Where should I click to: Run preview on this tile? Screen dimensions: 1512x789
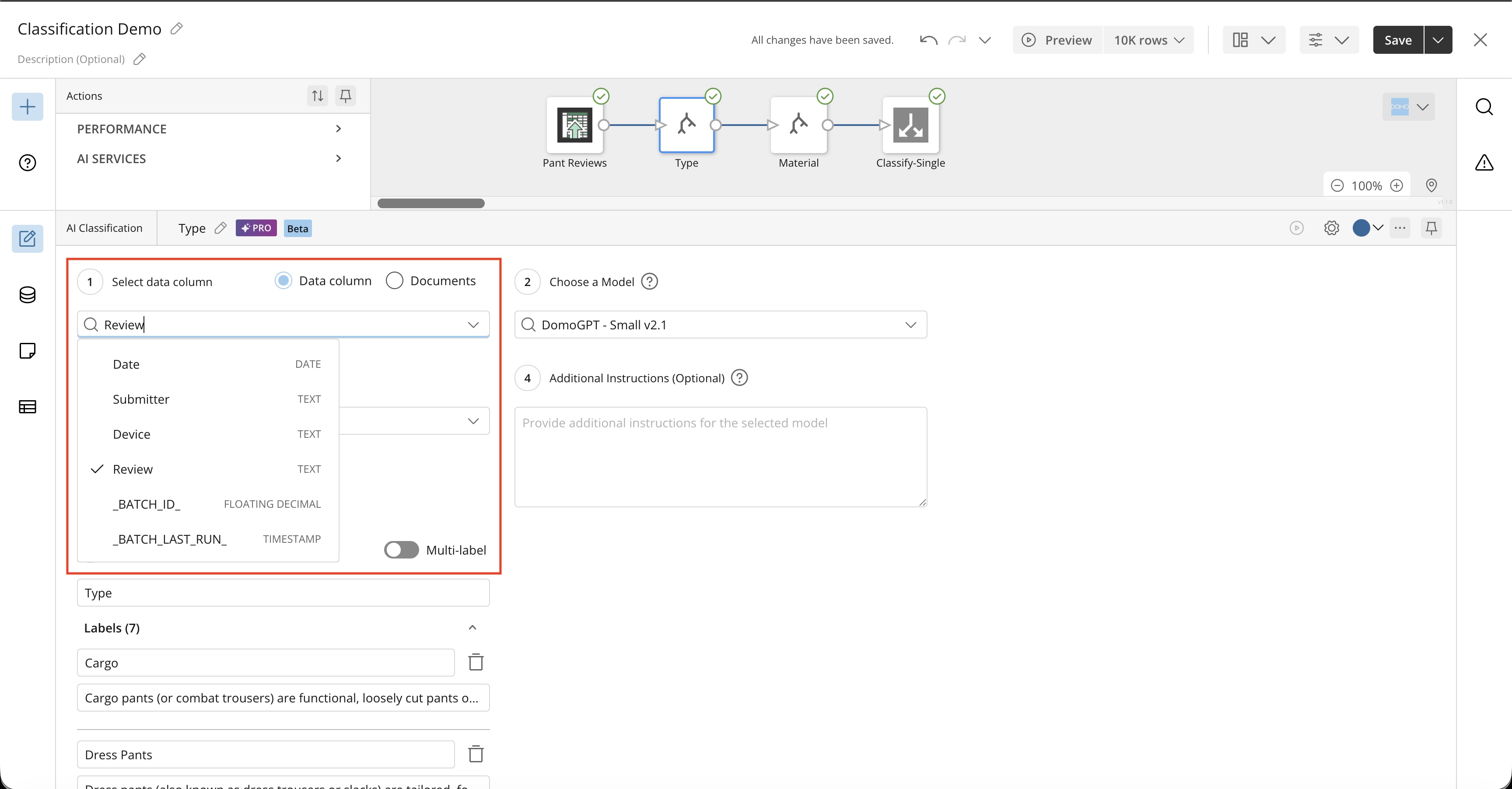point(1297,227)
